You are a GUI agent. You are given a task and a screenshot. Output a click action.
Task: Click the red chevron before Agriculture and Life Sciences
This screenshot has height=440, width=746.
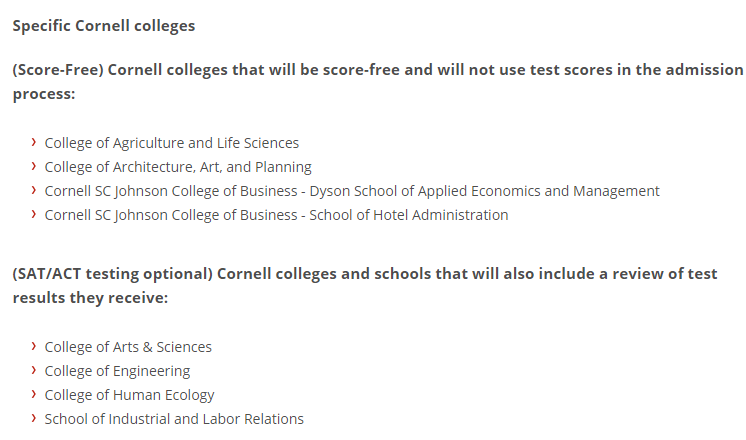(x=34, y=142)
